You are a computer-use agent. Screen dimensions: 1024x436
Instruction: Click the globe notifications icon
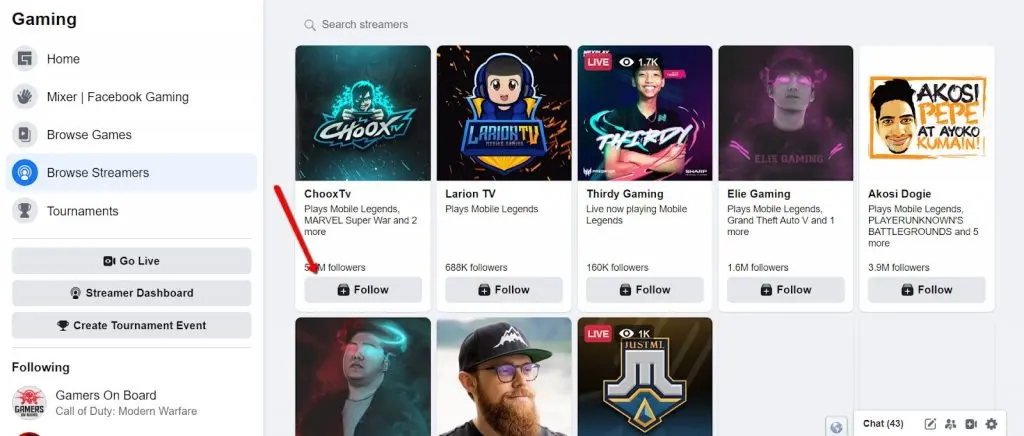coord(837,426)
